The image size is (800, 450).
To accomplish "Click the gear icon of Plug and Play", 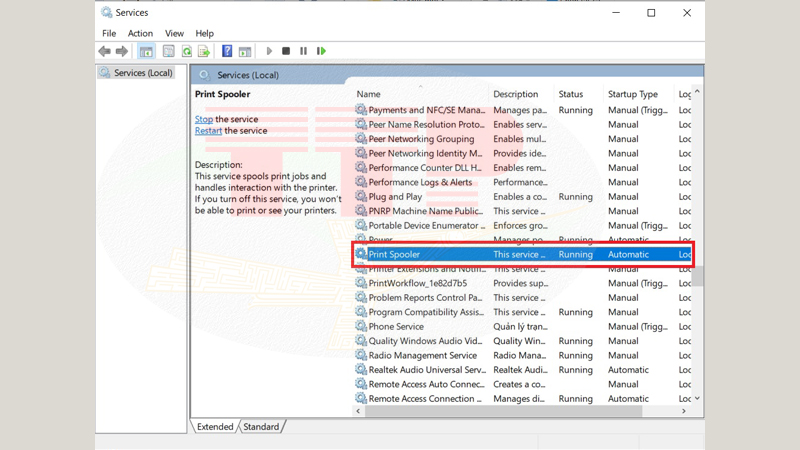I will [x=361, y=196].
